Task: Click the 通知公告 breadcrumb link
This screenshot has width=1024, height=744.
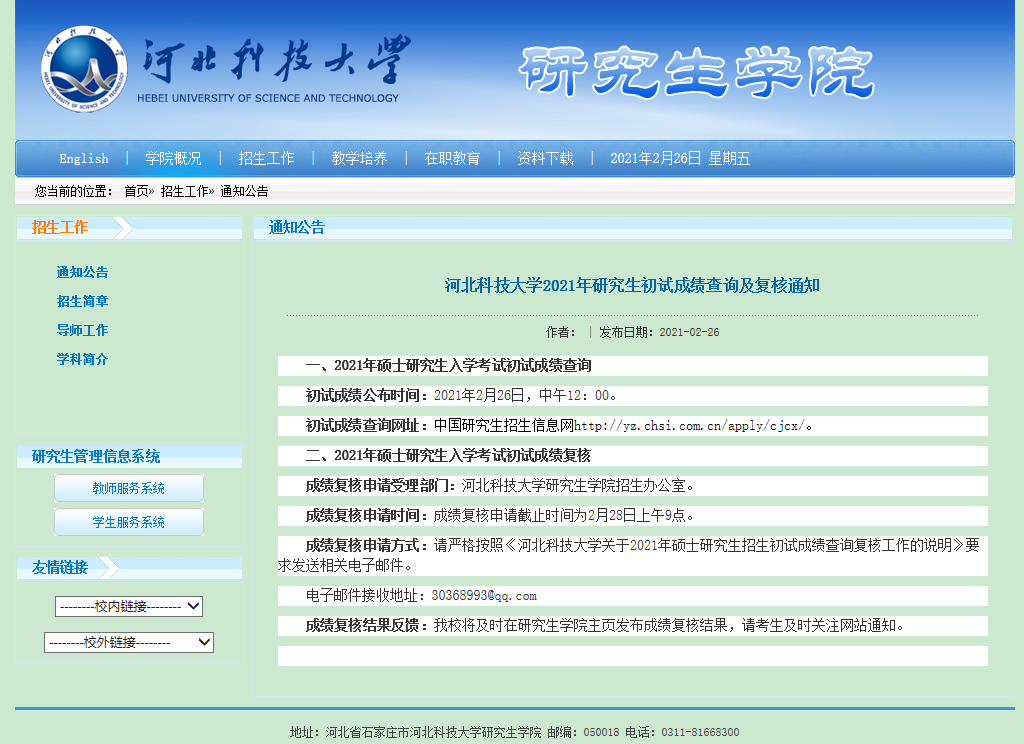Action: (x=244, y=191)
